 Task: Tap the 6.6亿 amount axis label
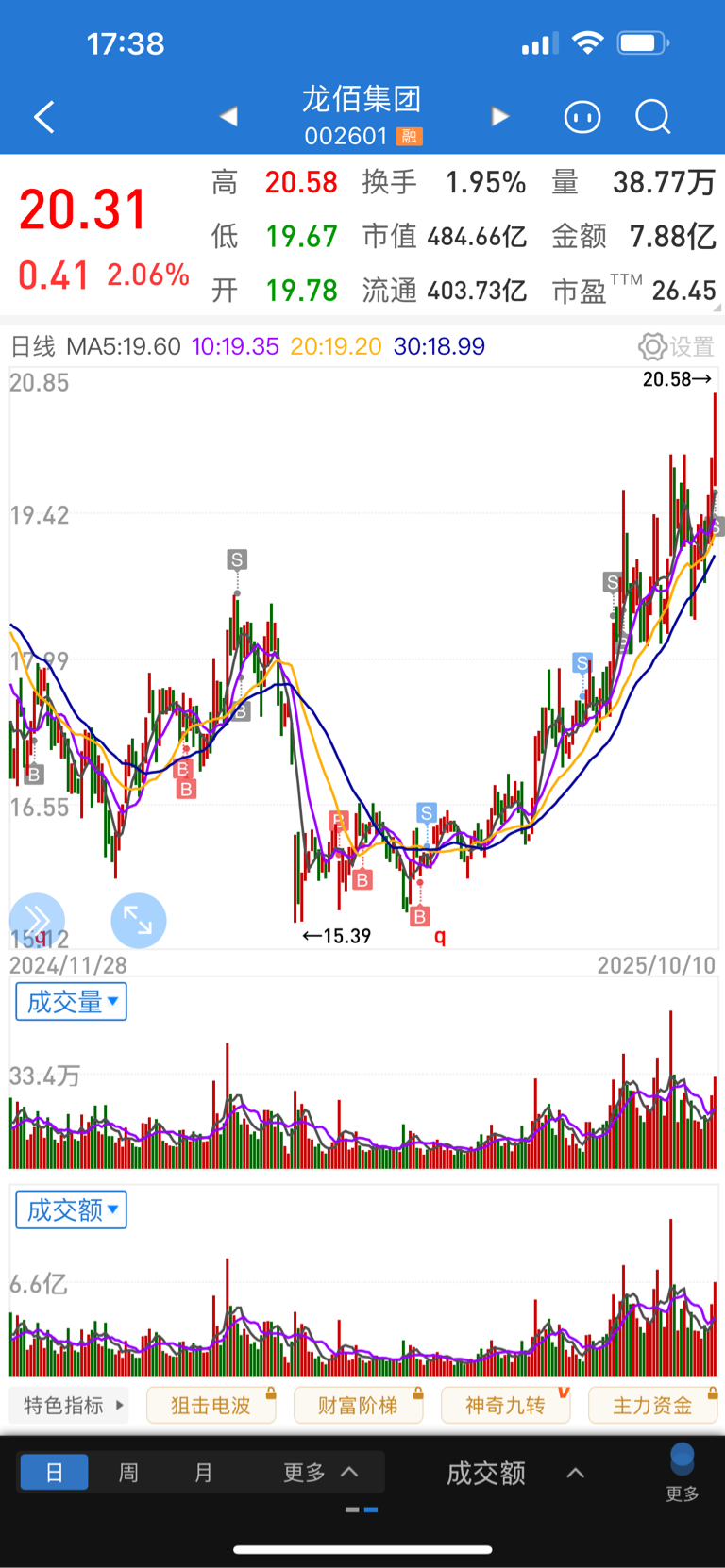click(x=39, y=1284)
